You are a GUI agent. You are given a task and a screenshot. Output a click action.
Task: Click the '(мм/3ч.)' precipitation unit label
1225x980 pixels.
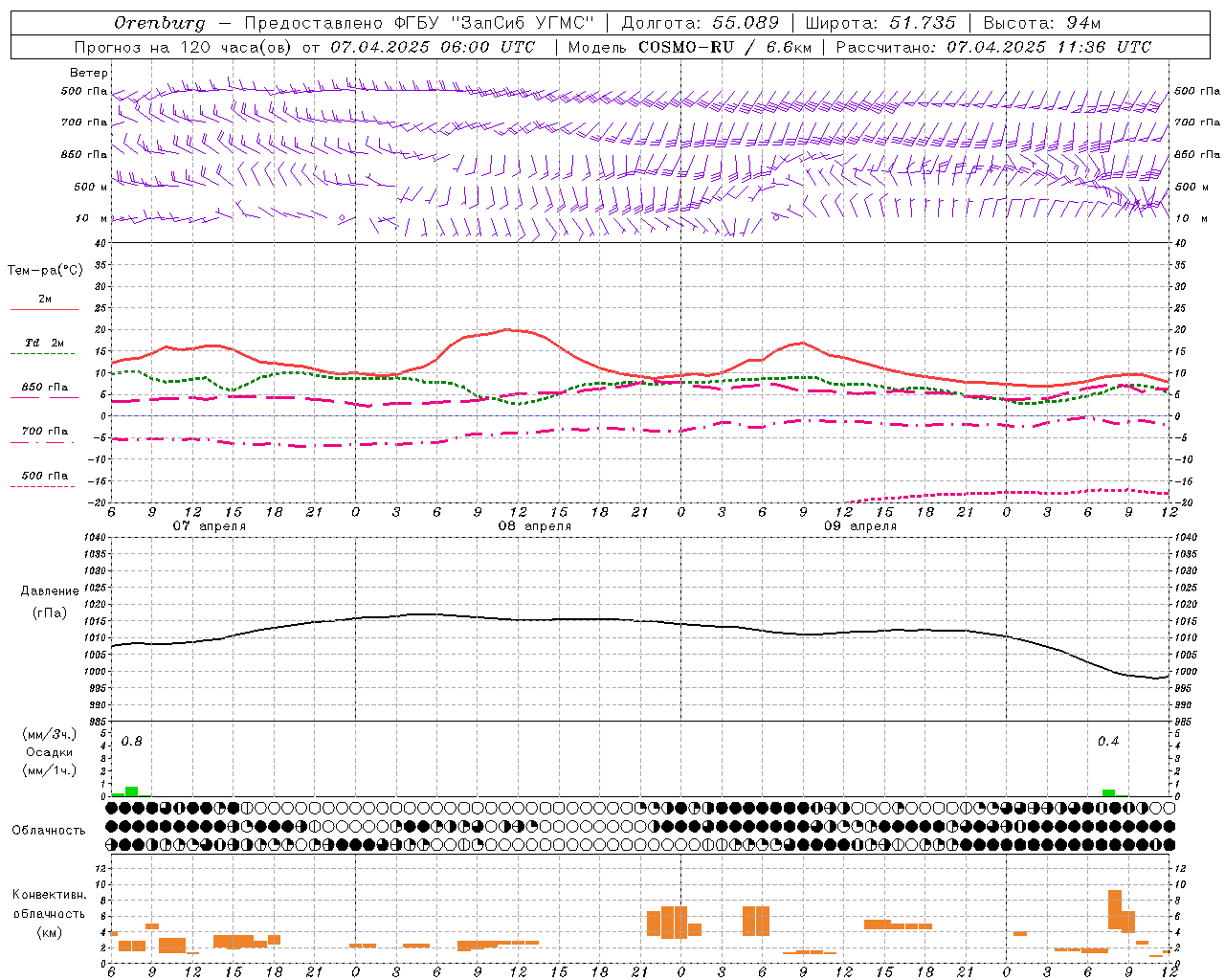49,734
